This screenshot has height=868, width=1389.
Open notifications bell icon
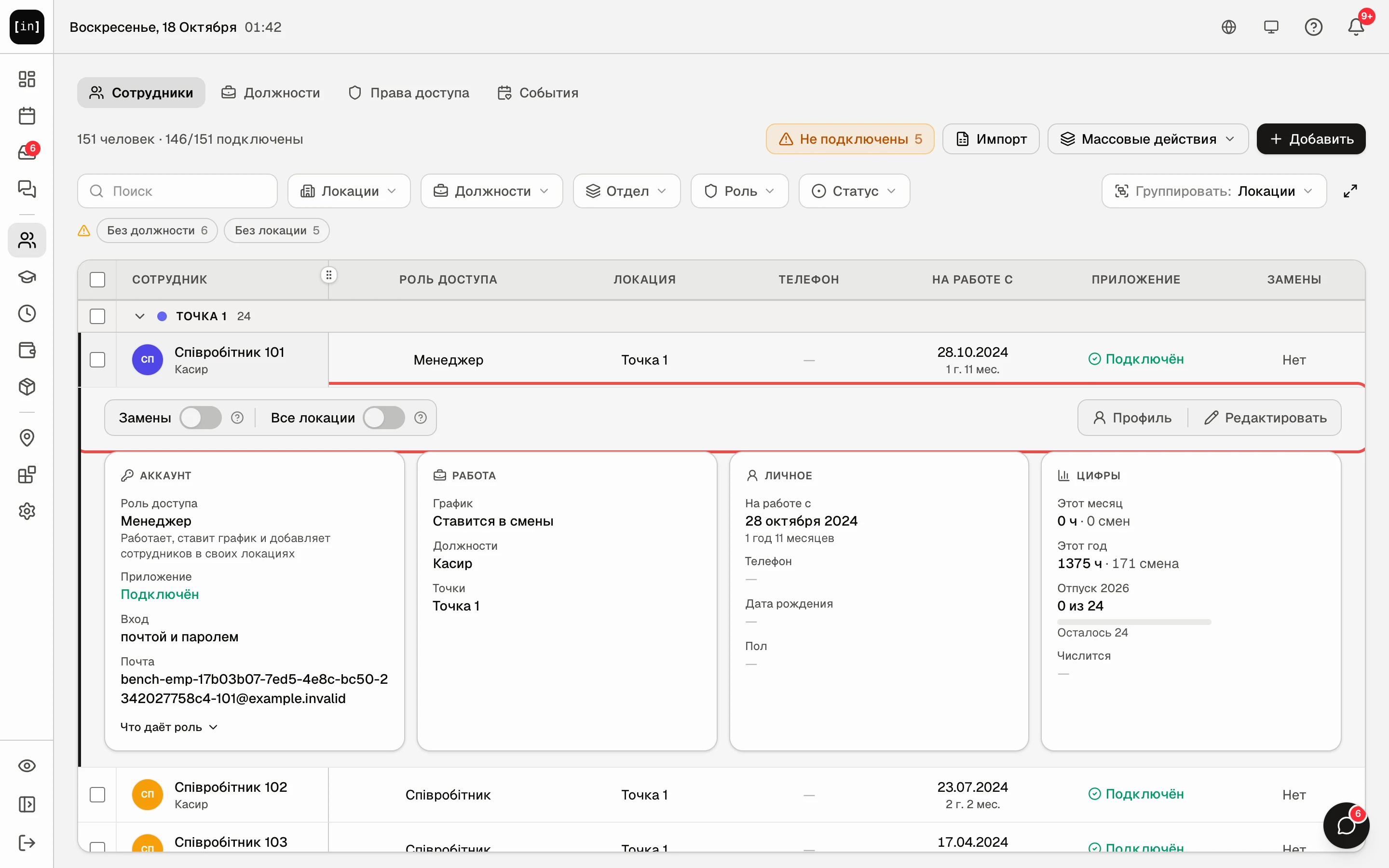pyautogui.click(x=1356, y=27)
